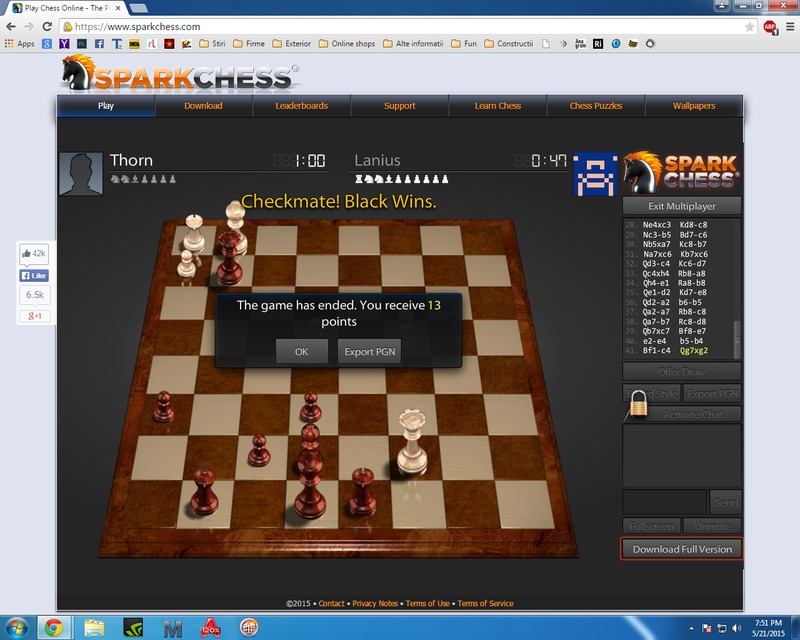Open the Adblock Plus extension icon
The height and width of the screenshot is (640, 800).
(770, 27)
